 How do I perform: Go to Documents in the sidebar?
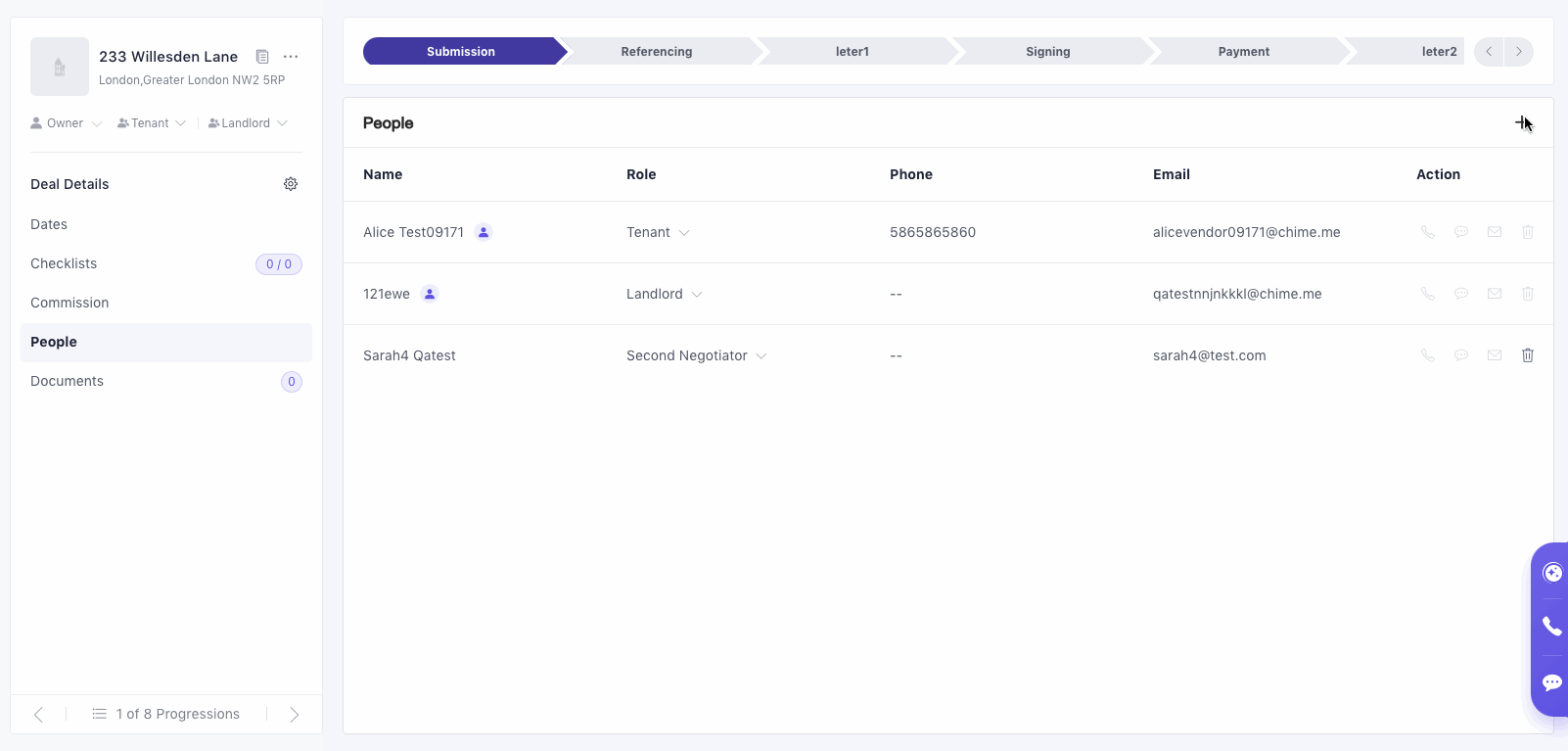67,381
